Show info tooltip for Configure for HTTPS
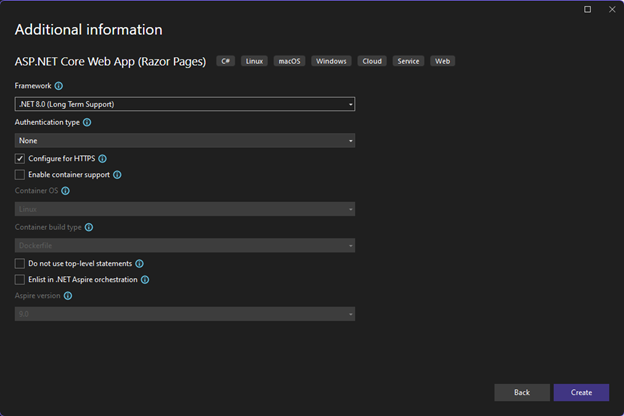Image resolution: width=624 pixels, height=416 pixels. [102, 159]
